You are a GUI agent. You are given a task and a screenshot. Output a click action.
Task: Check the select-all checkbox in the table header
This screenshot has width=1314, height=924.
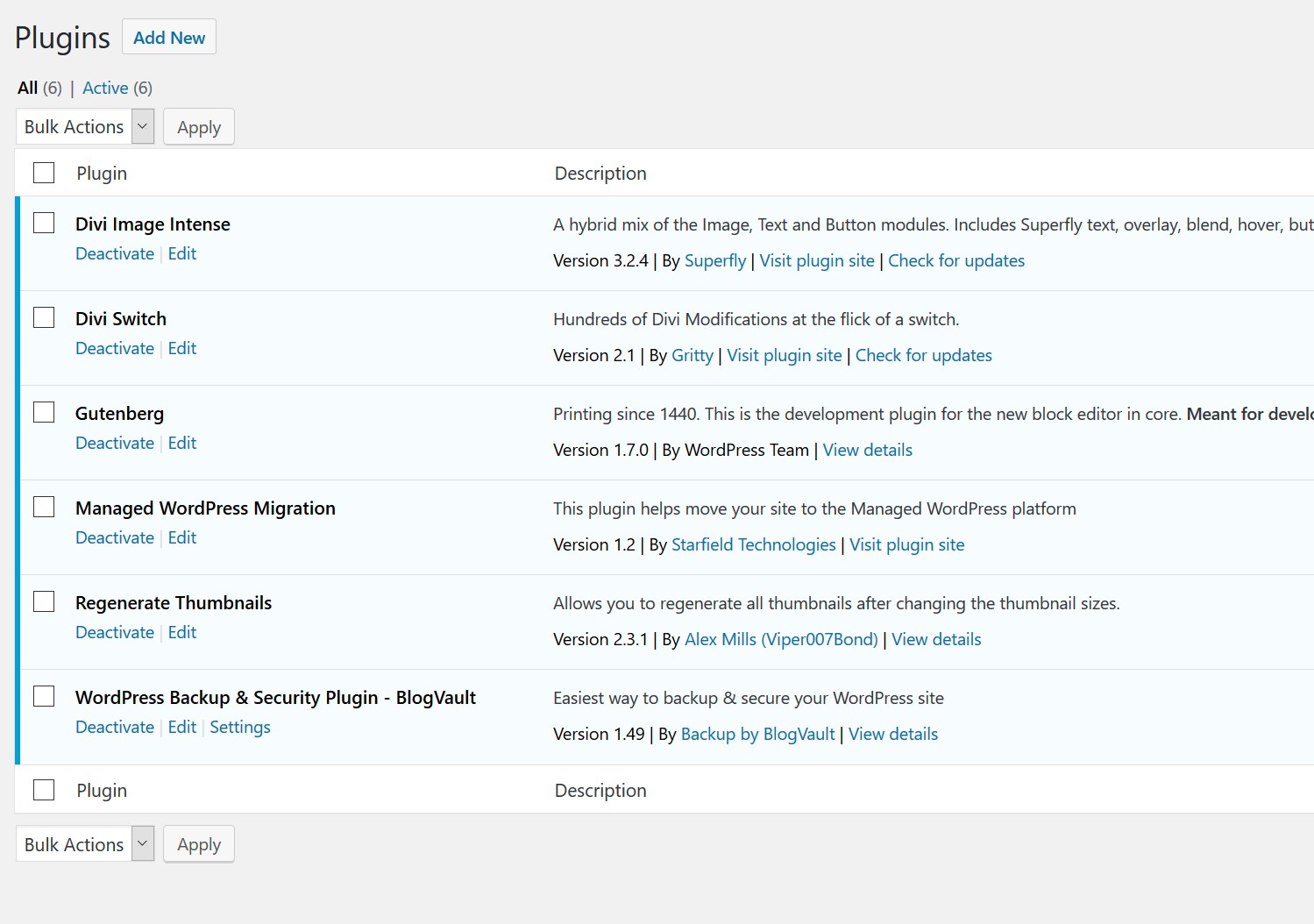point(44,173)
